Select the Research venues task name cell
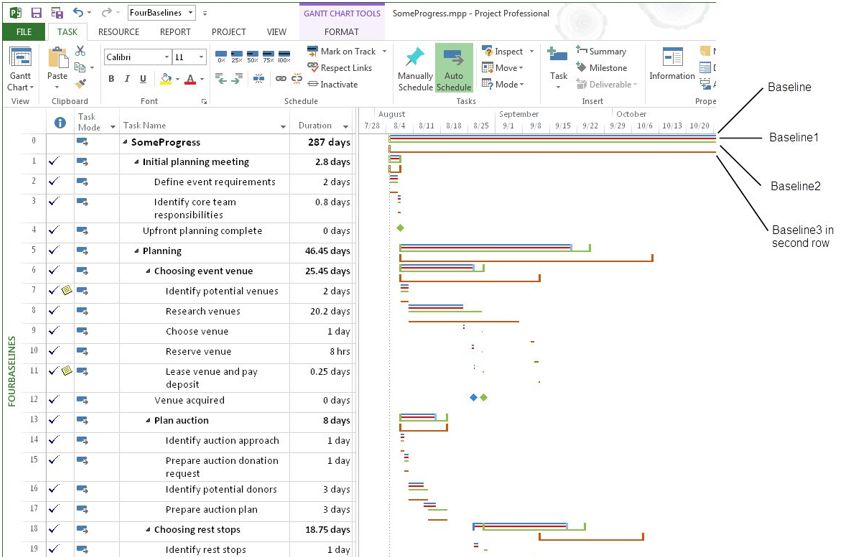This screenshot has width=850, height=557. tap(204, 311)
